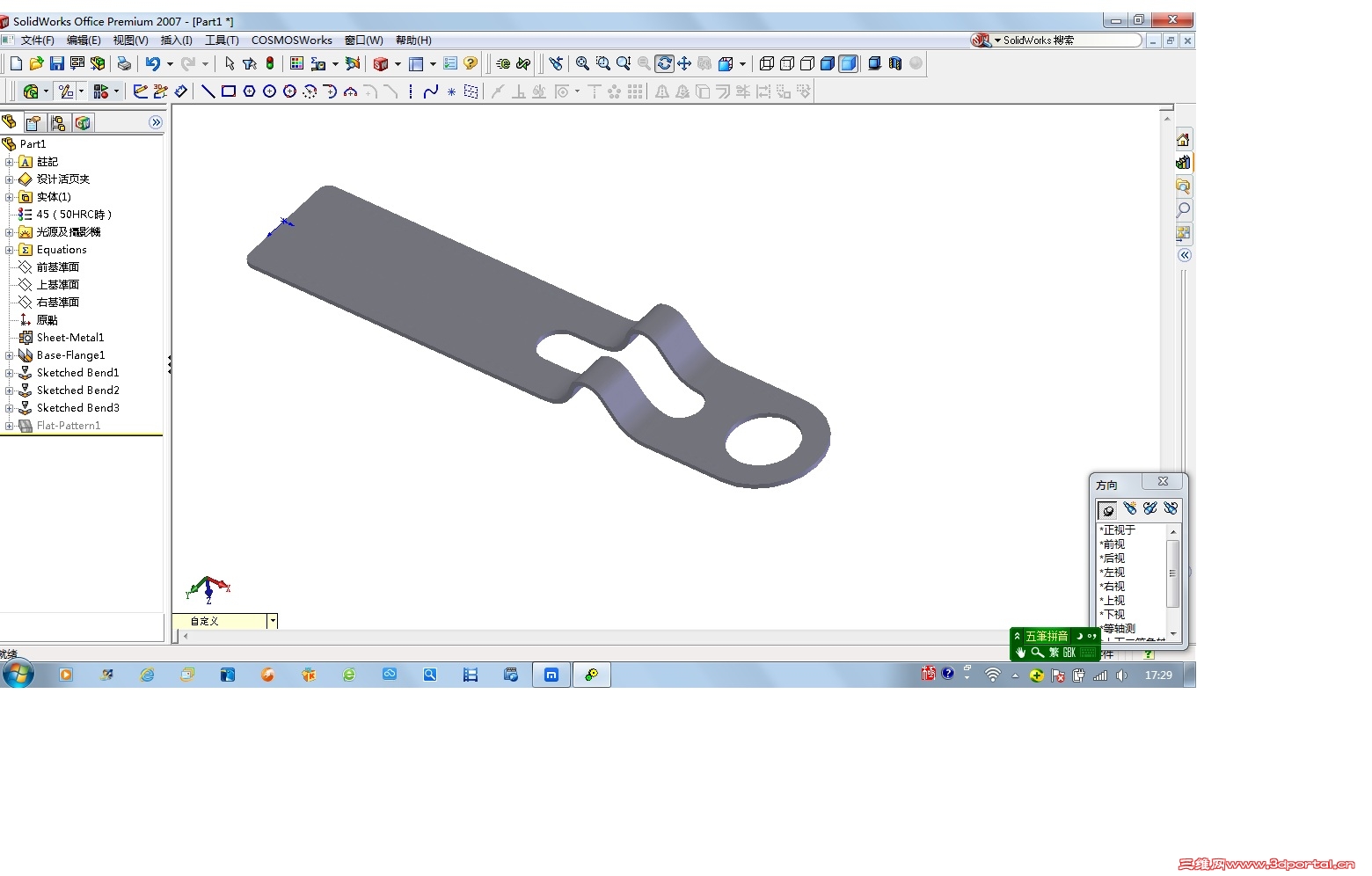This screenshot has width=1372, height=876.
Task: Click the Previous View icon
Action: pyautogui.click(x=556, y=63)
